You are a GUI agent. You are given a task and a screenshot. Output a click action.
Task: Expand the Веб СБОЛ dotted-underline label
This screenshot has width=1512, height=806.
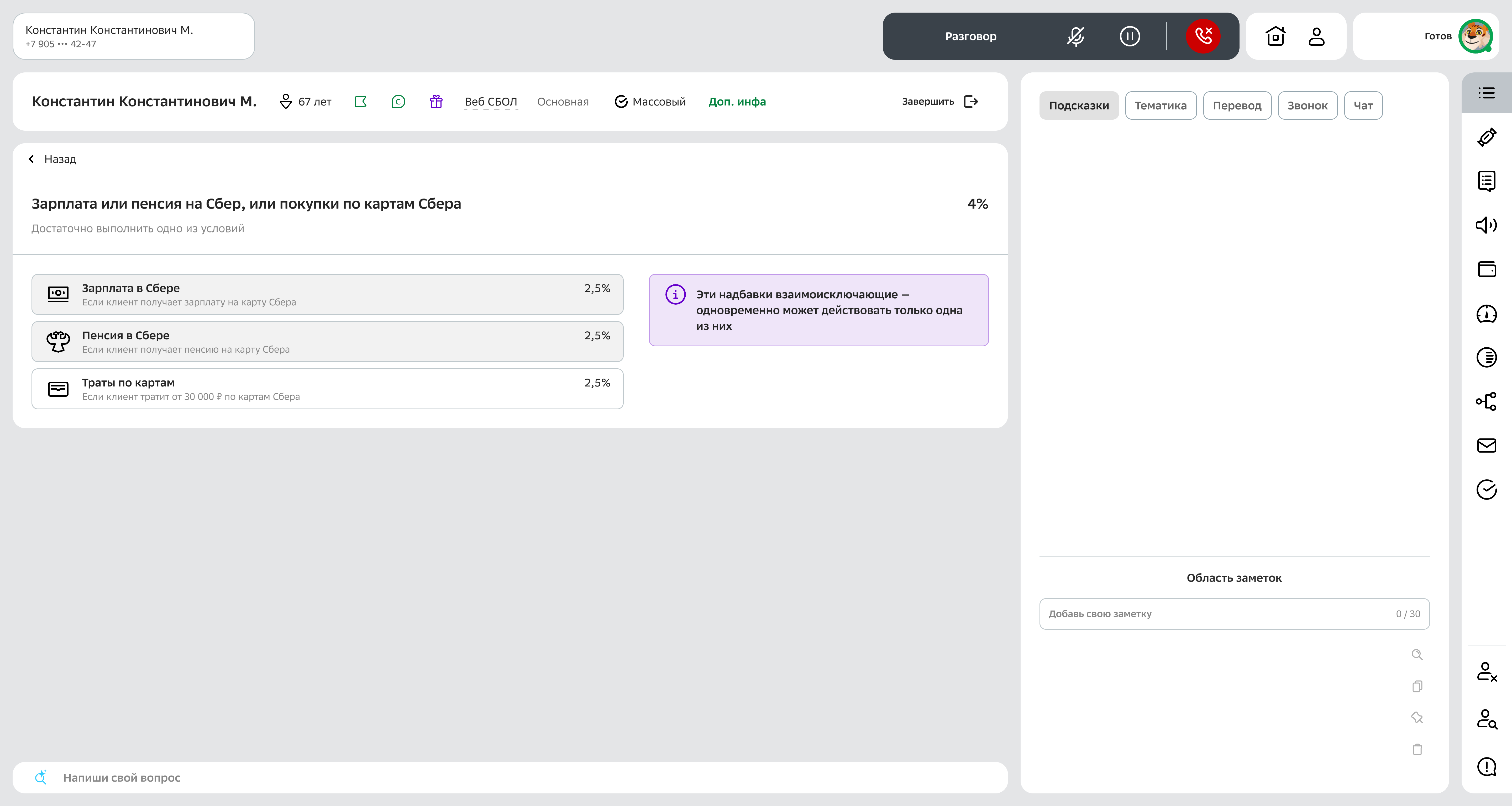coord(491,102)
